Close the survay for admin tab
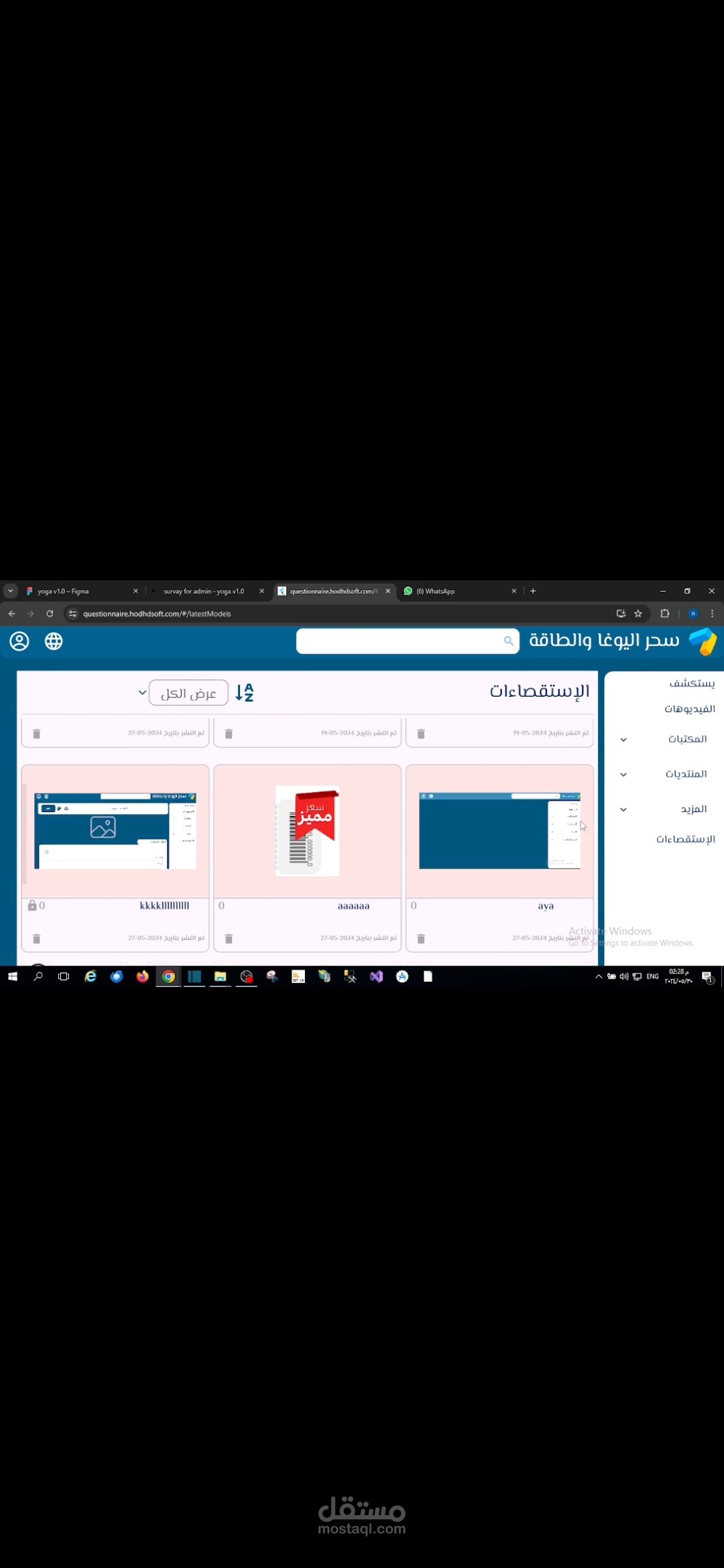Image resolution: width=724 pixels, height=1568 pixels. (x=261, y=591)
